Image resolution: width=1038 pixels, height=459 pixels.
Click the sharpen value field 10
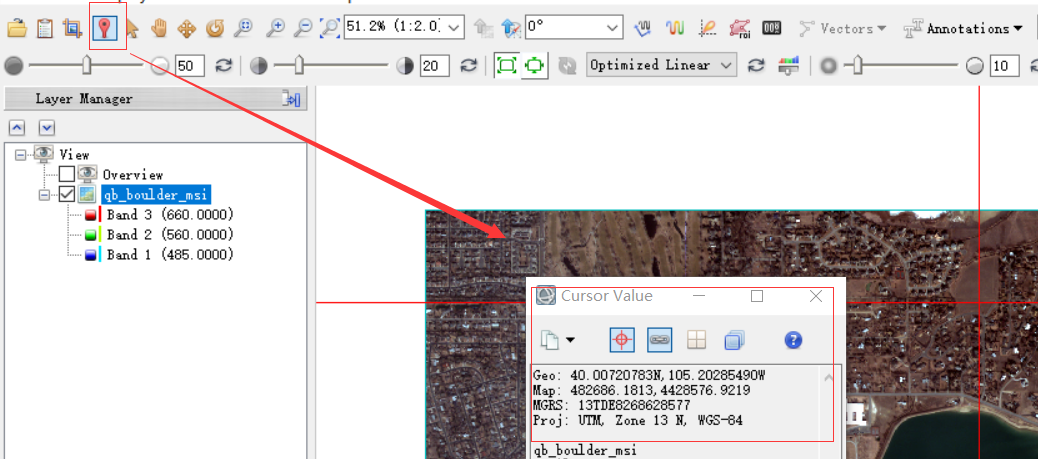coord(1004,66)
